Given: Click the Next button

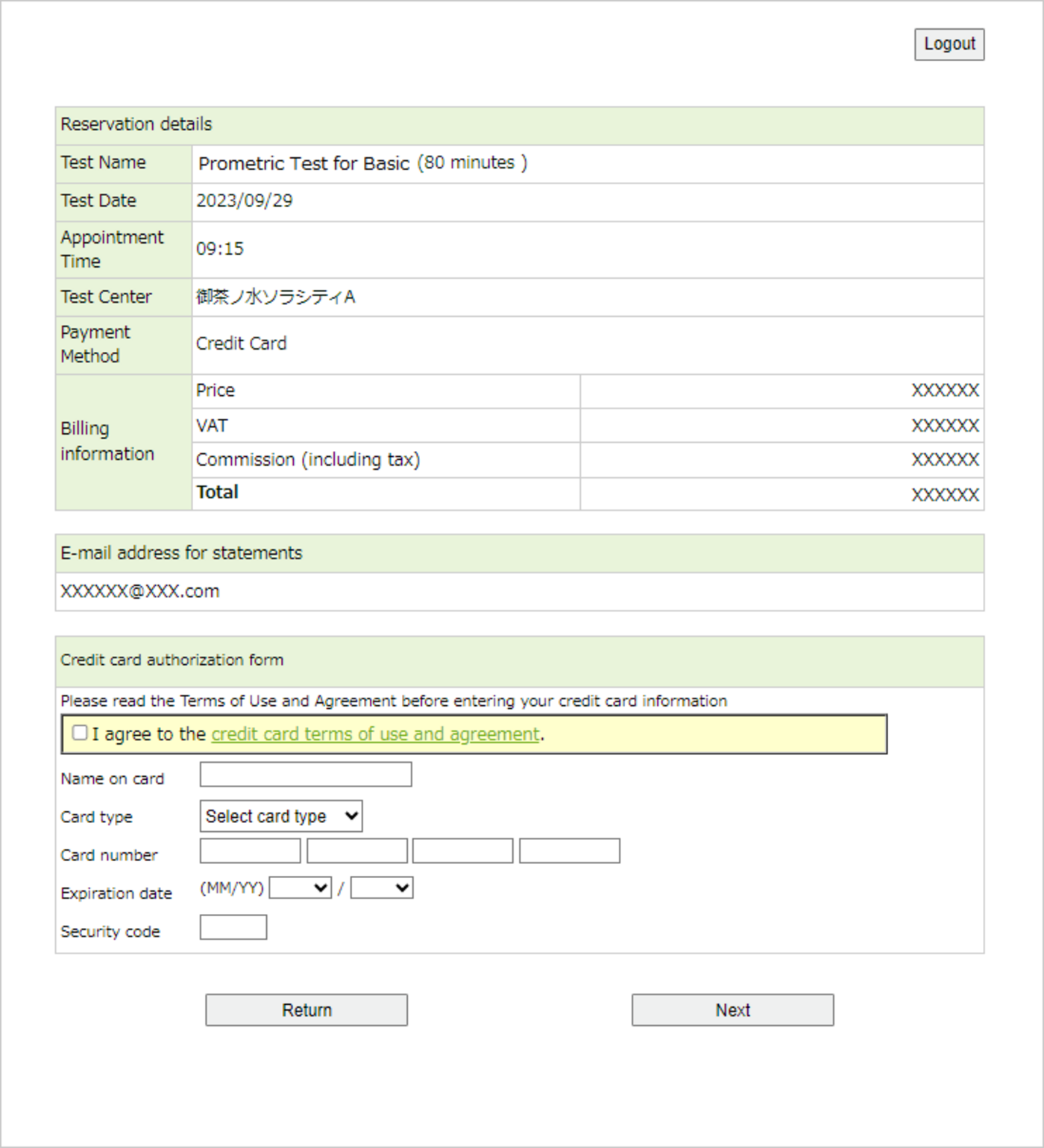Looking at the screenshot, I should [732, 1010].
